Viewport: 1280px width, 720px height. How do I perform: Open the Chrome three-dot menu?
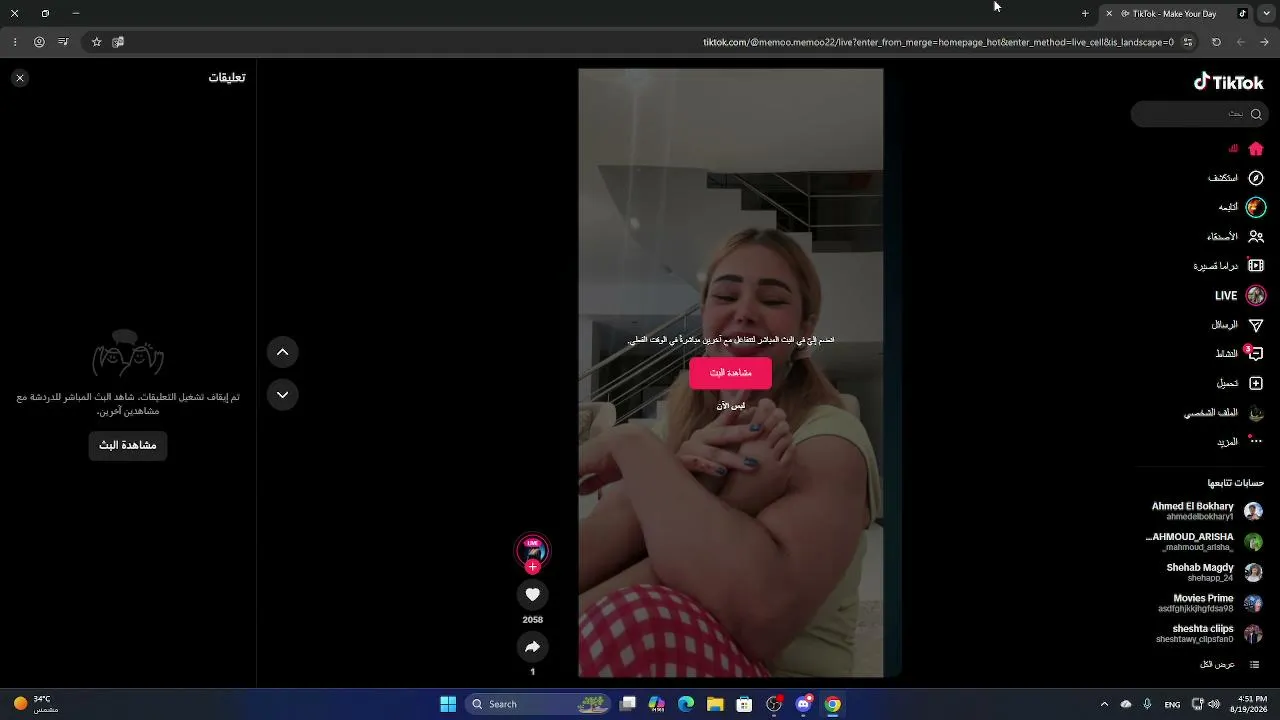15,42
